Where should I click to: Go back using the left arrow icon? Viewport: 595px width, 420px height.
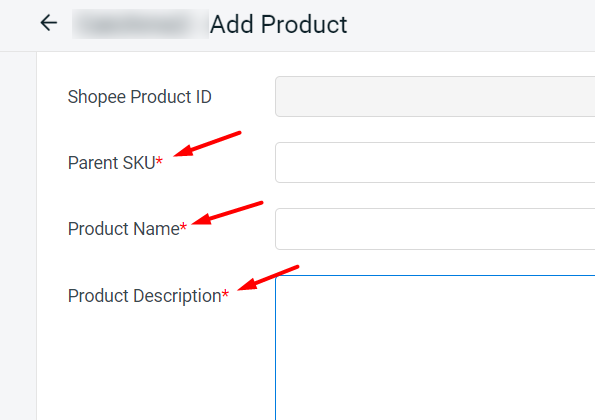49,23
